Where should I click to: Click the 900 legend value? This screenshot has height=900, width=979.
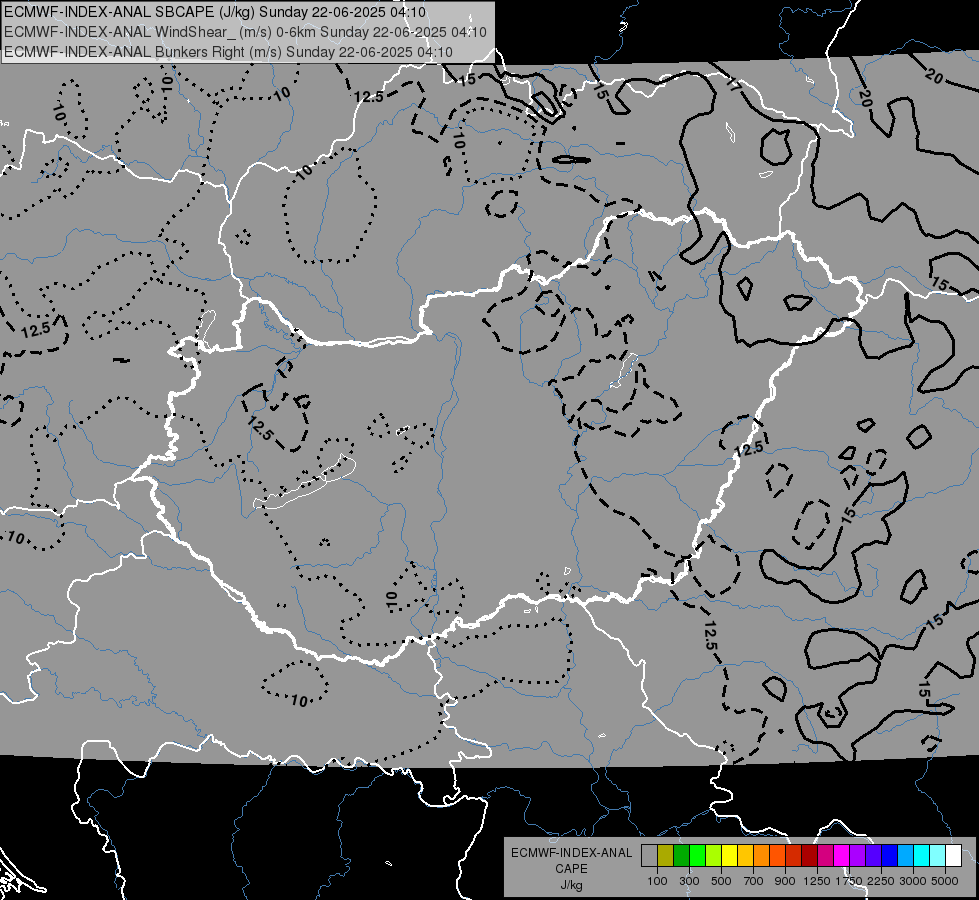tap(785, 881)
